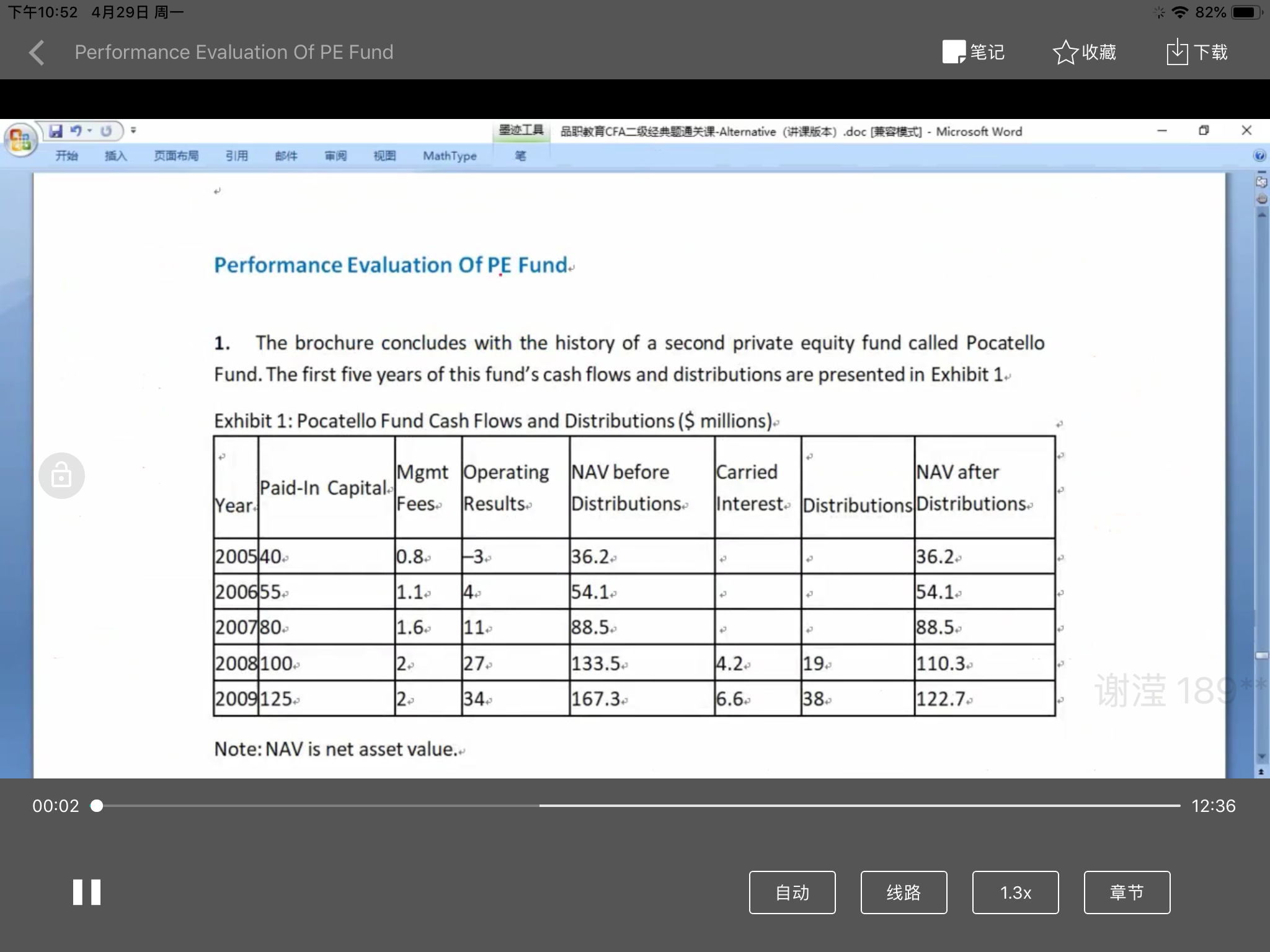Click the Word scrollbar down arrow
Viewport: 1270px width, 952px height.
coord(1261,756)
